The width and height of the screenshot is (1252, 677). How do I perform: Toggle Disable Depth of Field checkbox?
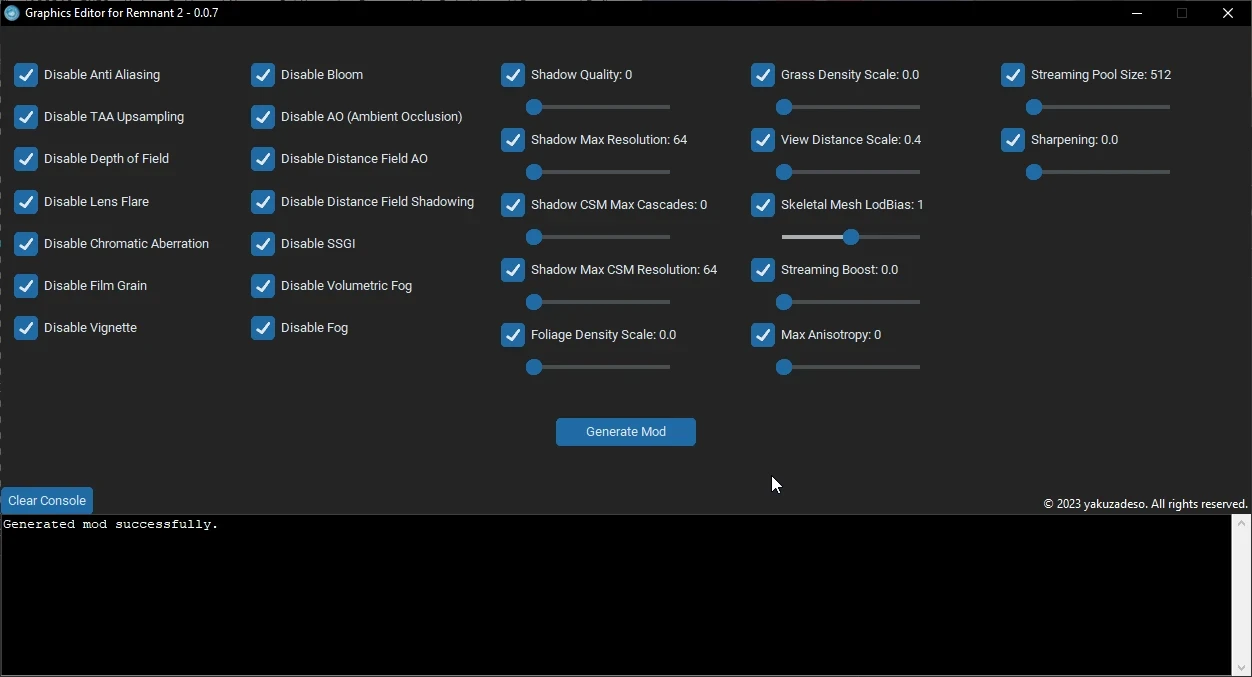pyautogui.click(x=26, y=159)
